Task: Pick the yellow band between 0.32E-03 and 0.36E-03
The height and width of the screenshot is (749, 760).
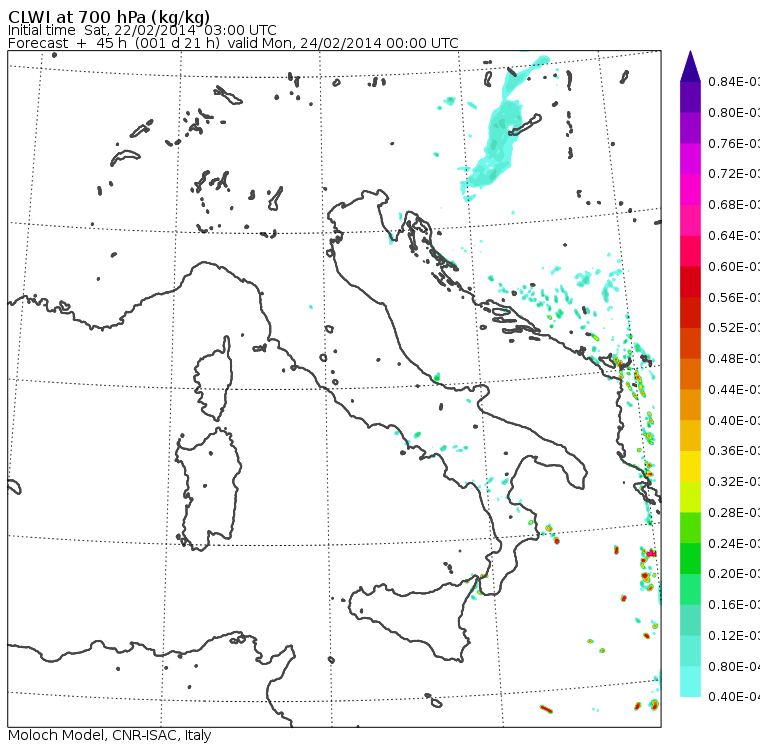Action: 690,466
